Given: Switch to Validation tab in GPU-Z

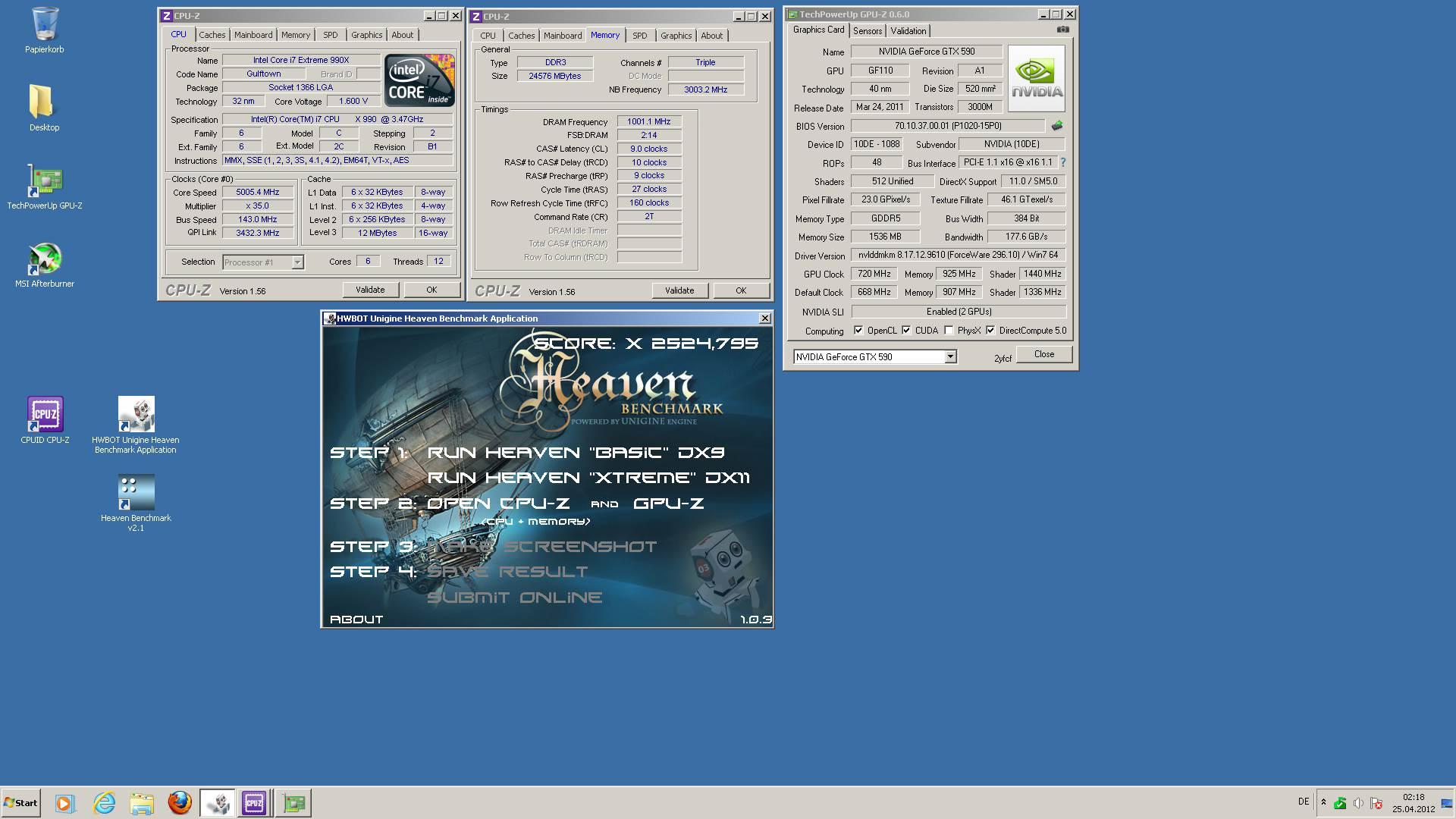Looking at the screenshot, I should (x=908, y=31).
